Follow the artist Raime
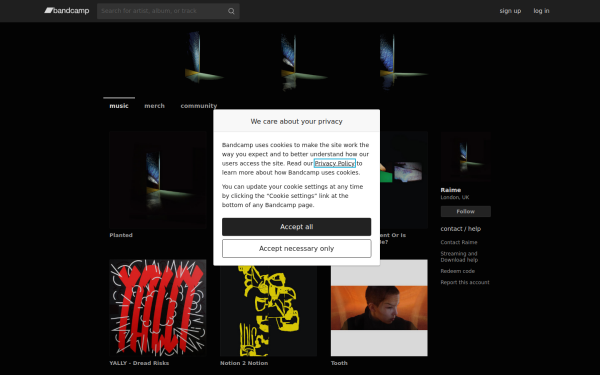Image resolution: width=600 pixels, height=375 pixels. [465, 211]
